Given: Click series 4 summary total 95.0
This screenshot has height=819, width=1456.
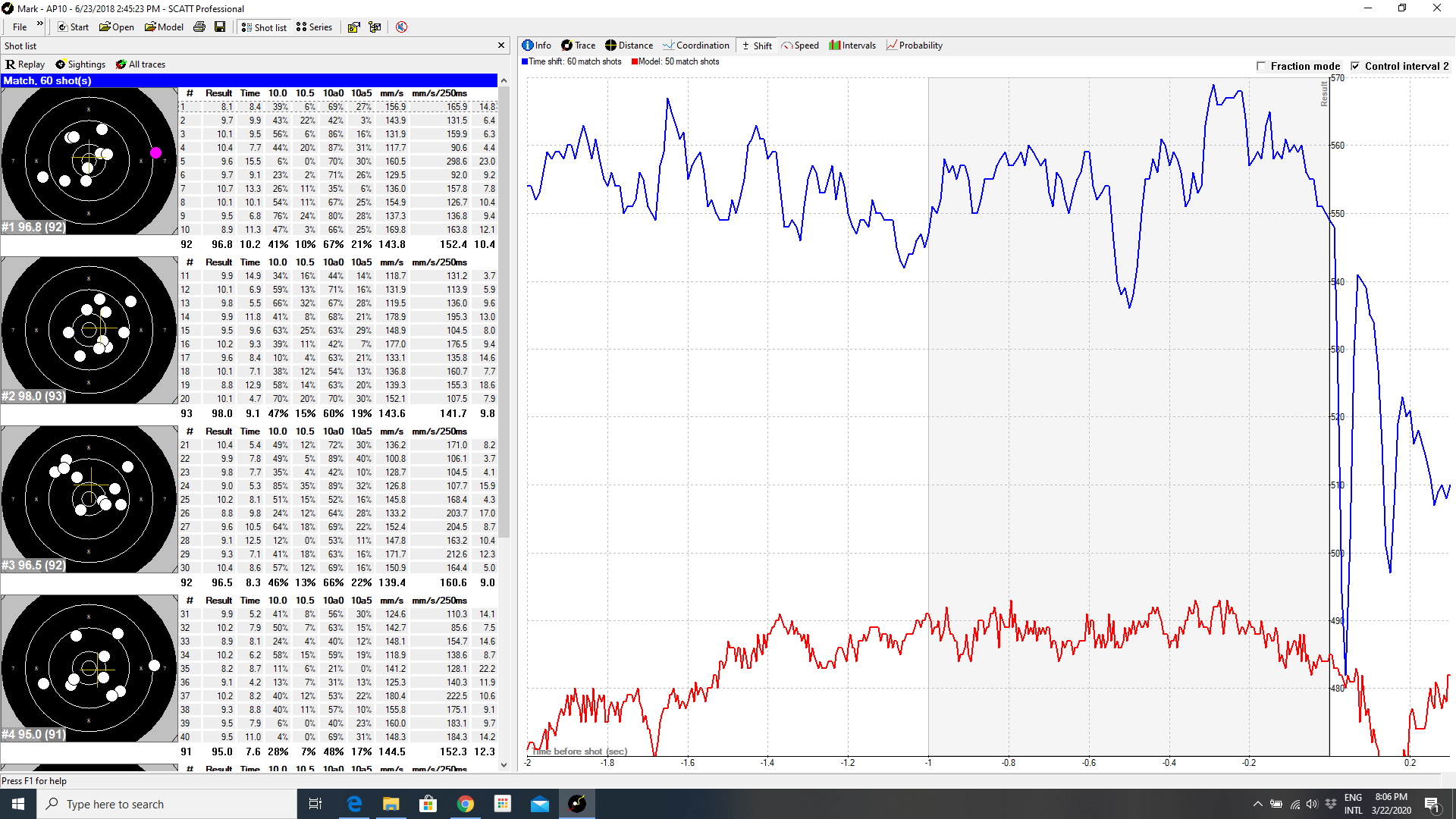Looking at the screenshot, I should (222, 752).
